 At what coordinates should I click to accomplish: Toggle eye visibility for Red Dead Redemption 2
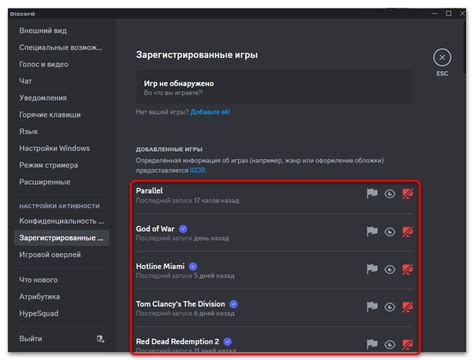pyautogui.click(x=390, y=344)
